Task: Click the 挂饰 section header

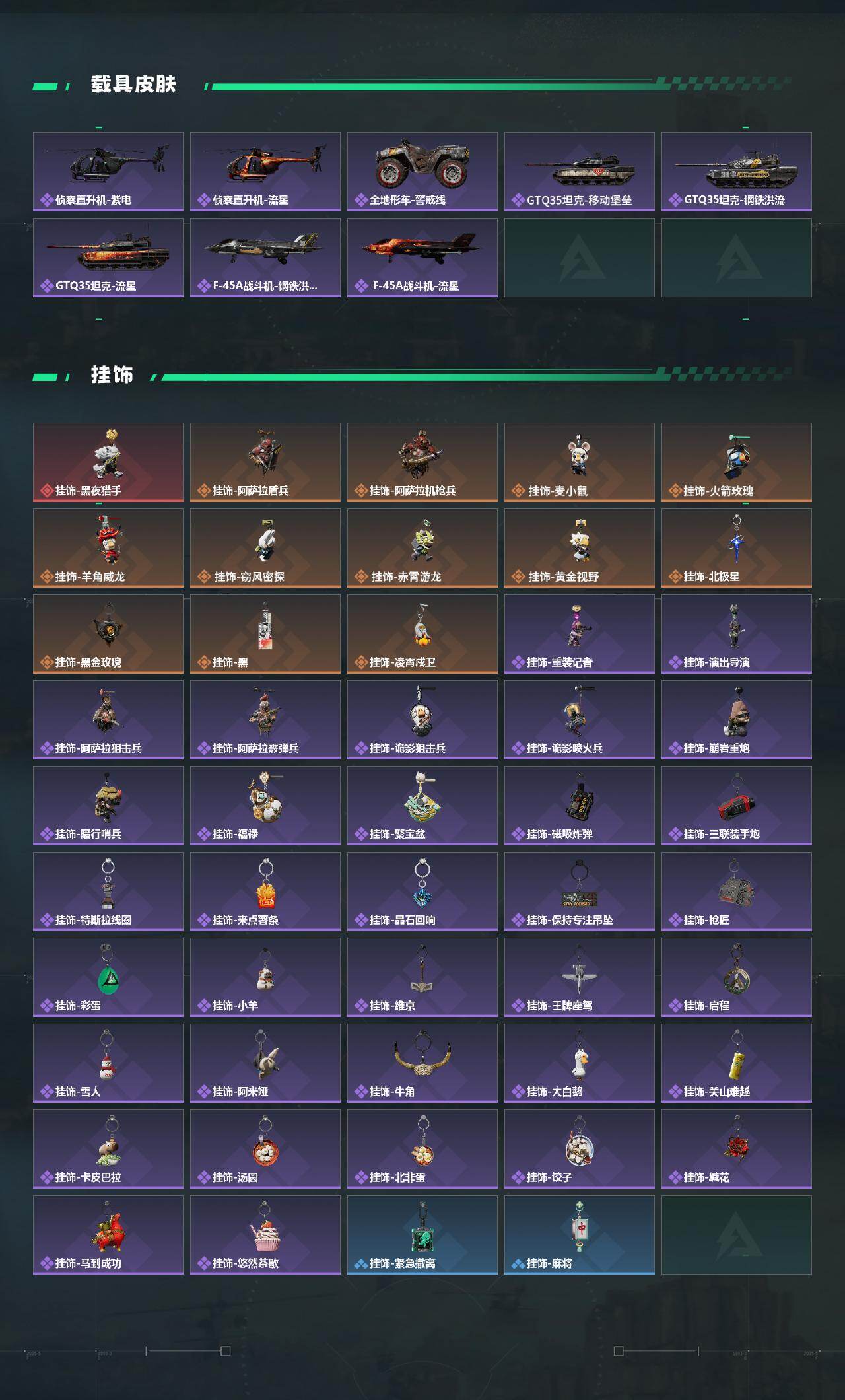Action: 112,375
